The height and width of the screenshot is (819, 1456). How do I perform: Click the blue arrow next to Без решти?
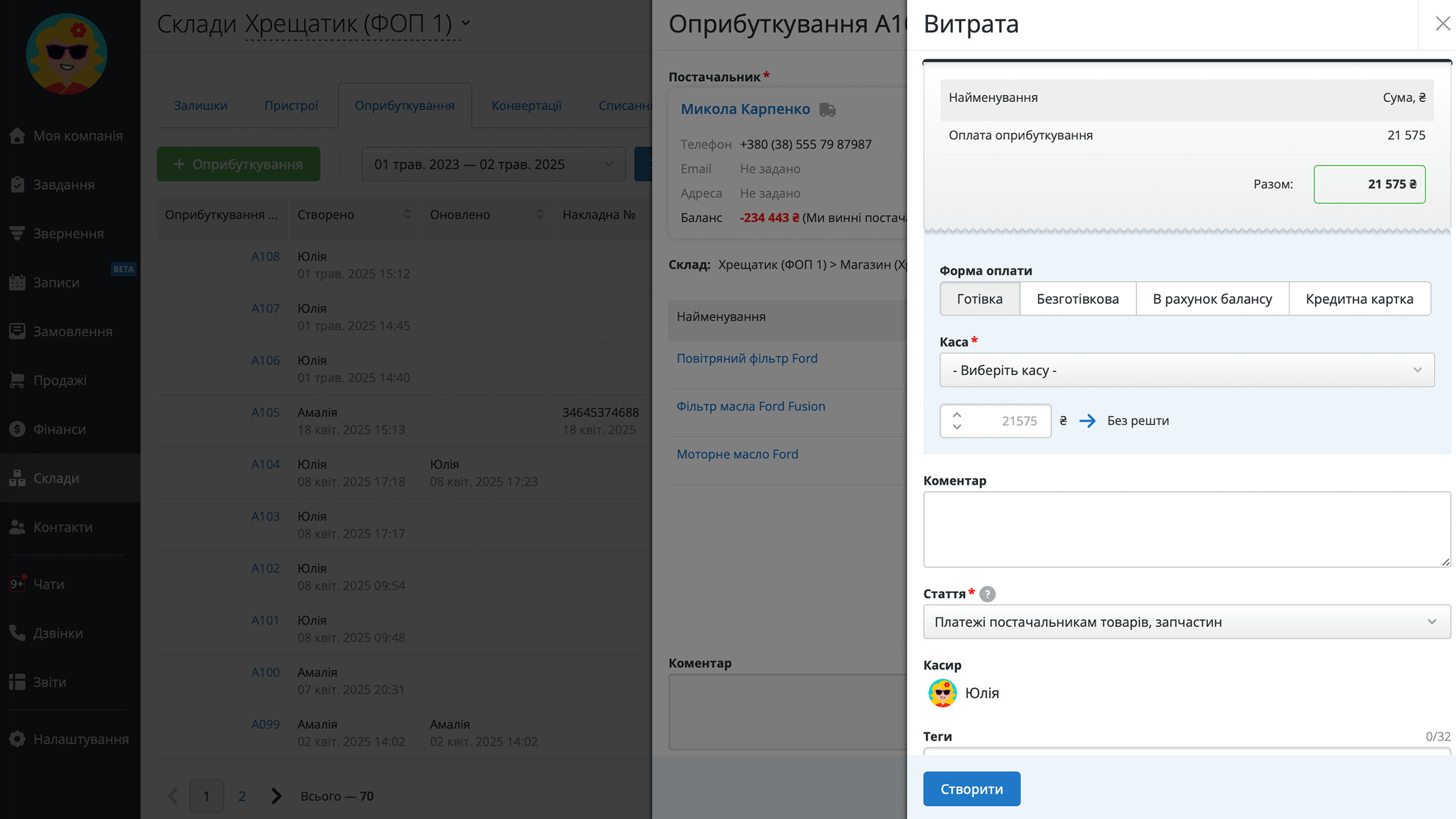click(x=1087, y=421)
